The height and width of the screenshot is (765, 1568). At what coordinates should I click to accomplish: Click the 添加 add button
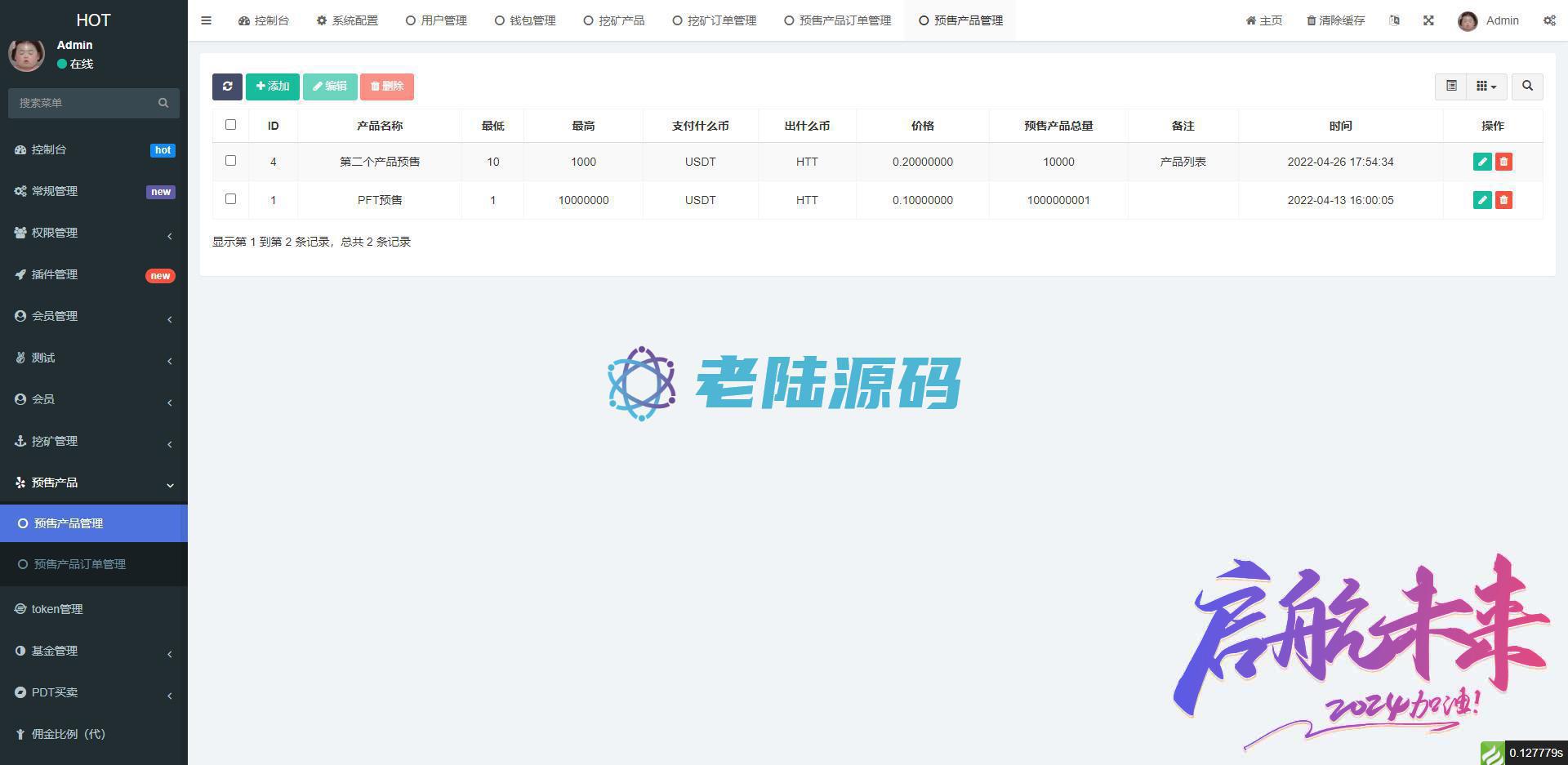pos(273,87)
